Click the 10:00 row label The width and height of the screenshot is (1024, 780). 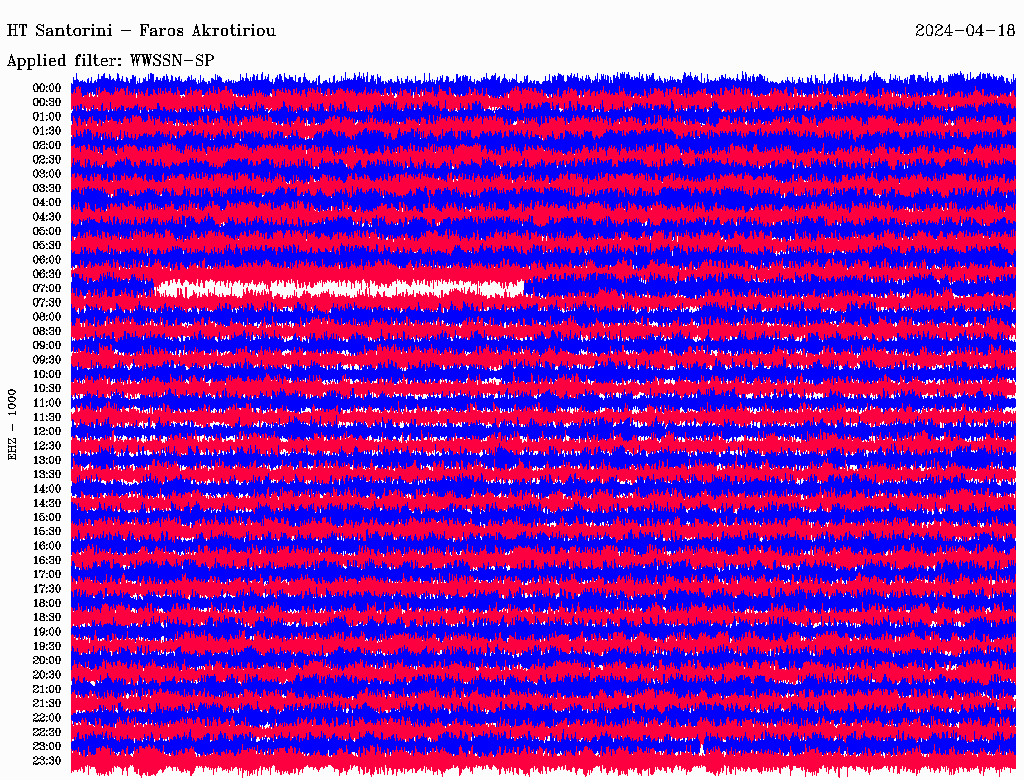point(47,374)
